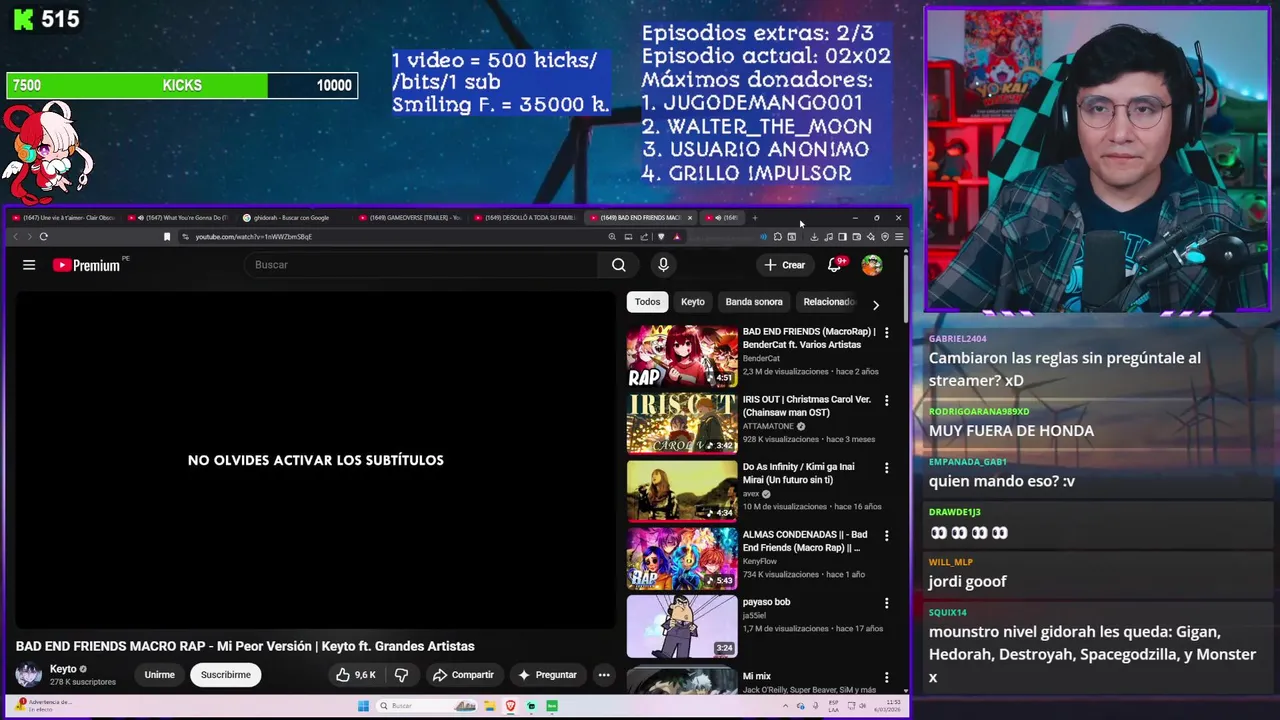
Task: Open BAD END FRIENDS (MacroRap) BenderCat title
Action: (809, 338)
